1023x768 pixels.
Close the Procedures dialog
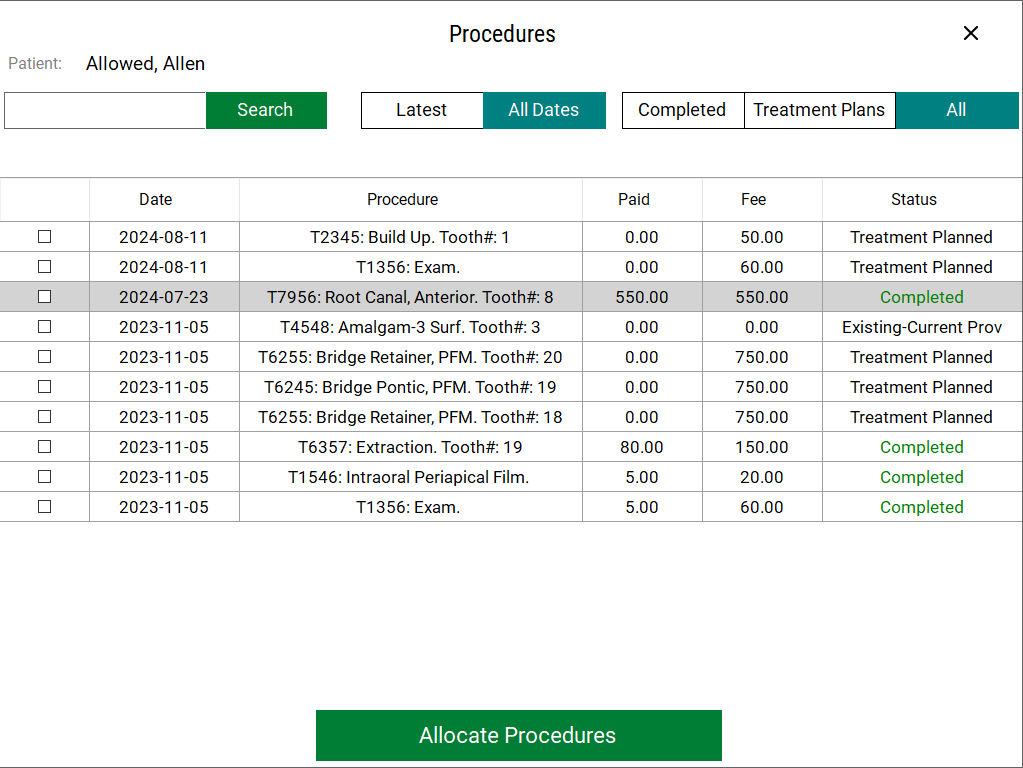pyautogui.click(x=970, y=33)
